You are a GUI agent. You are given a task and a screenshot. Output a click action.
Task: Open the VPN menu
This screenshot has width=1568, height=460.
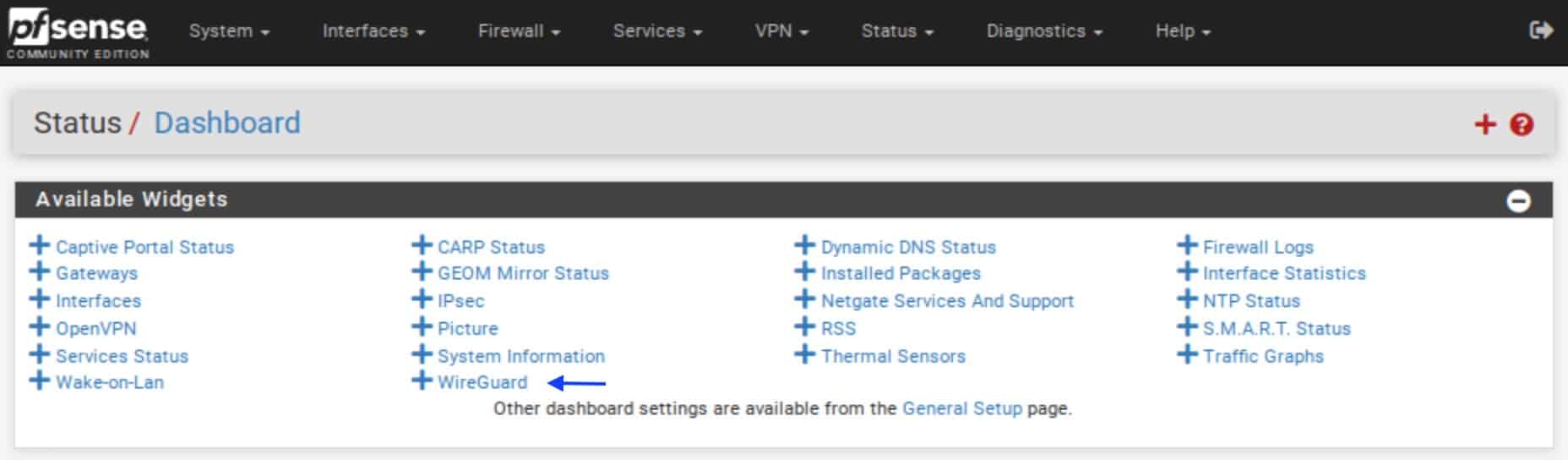click(x=781, y=31)
